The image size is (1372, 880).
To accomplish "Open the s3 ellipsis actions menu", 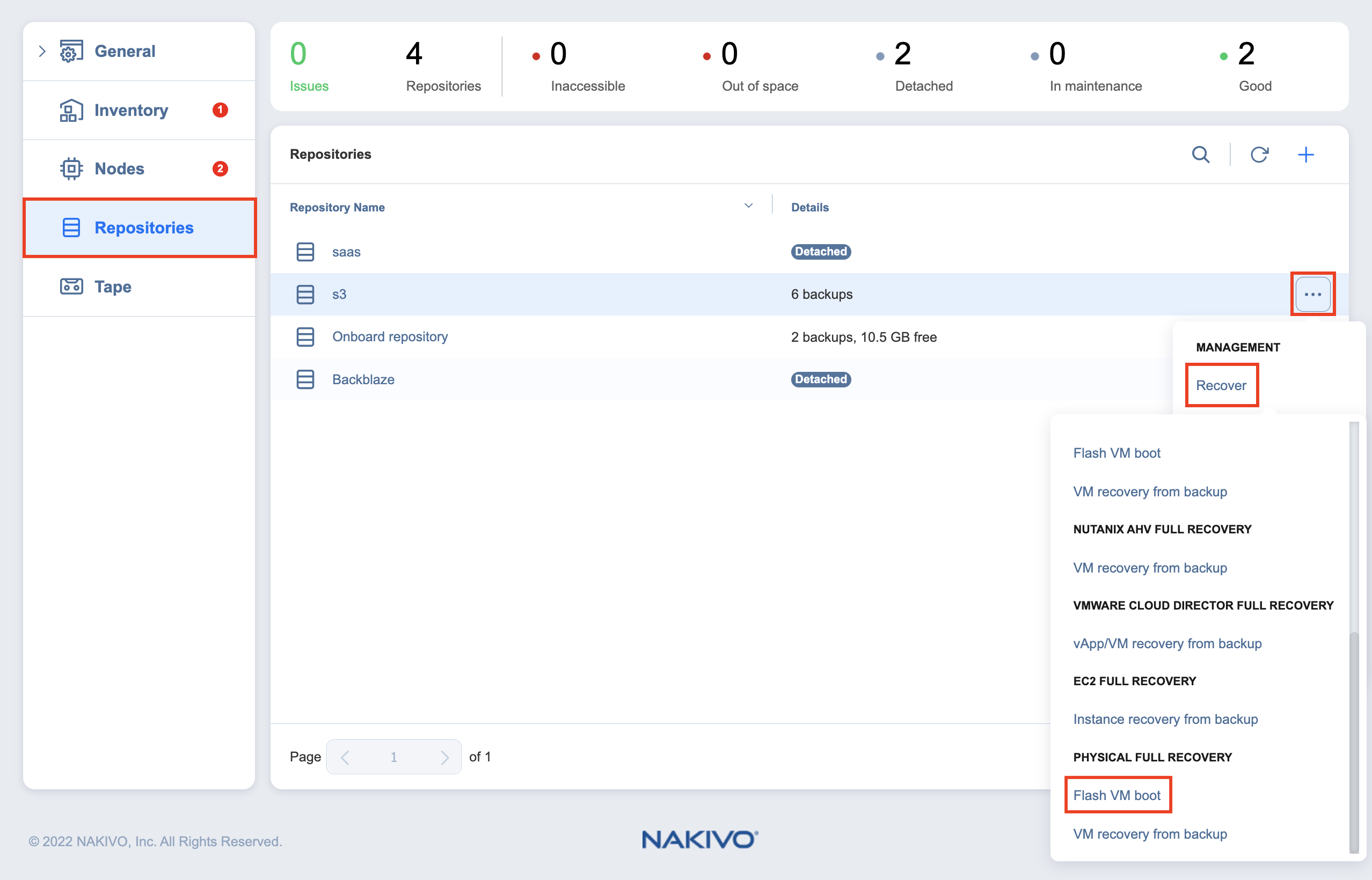I will [1313, 294].
